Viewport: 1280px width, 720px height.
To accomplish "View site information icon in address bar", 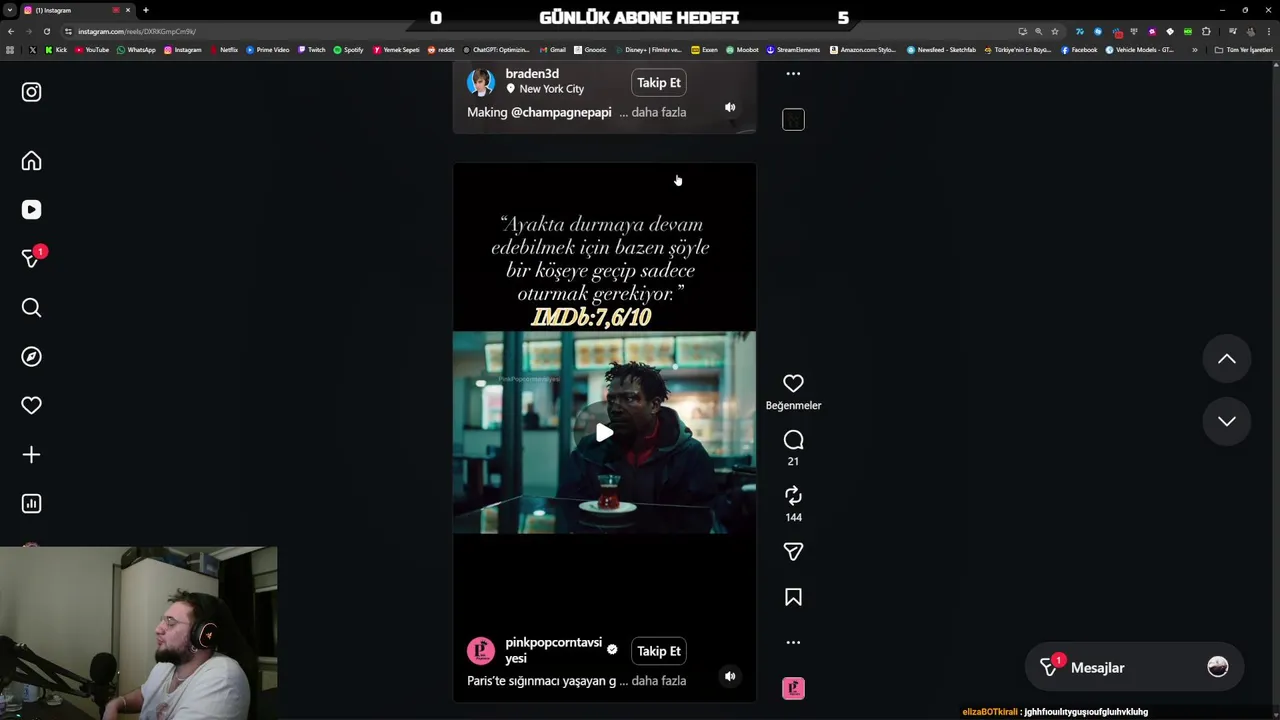I will pyautogui.click(x=68, y=31).
